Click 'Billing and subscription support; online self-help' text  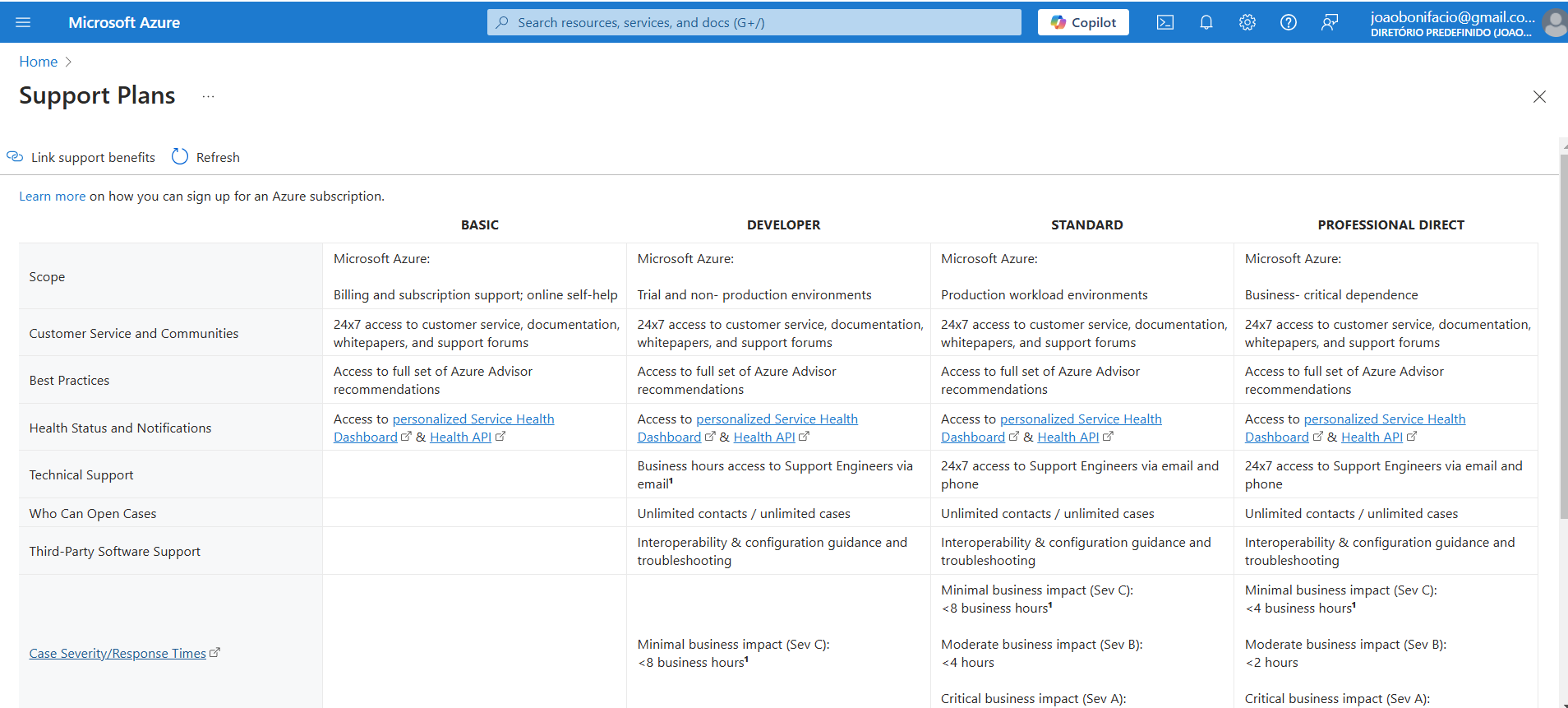coord(475,294)
